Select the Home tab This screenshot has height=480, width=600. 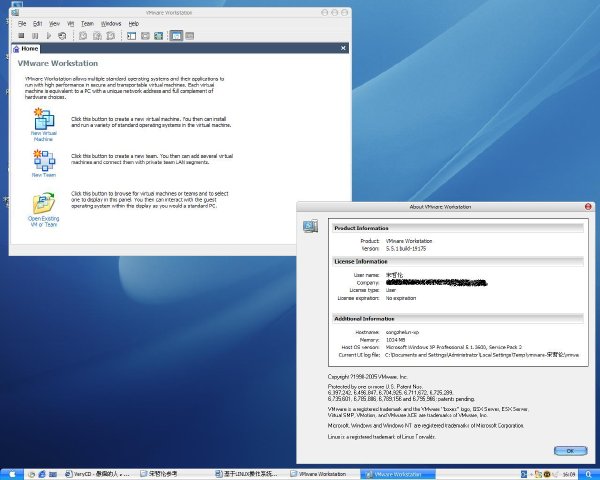26,49
